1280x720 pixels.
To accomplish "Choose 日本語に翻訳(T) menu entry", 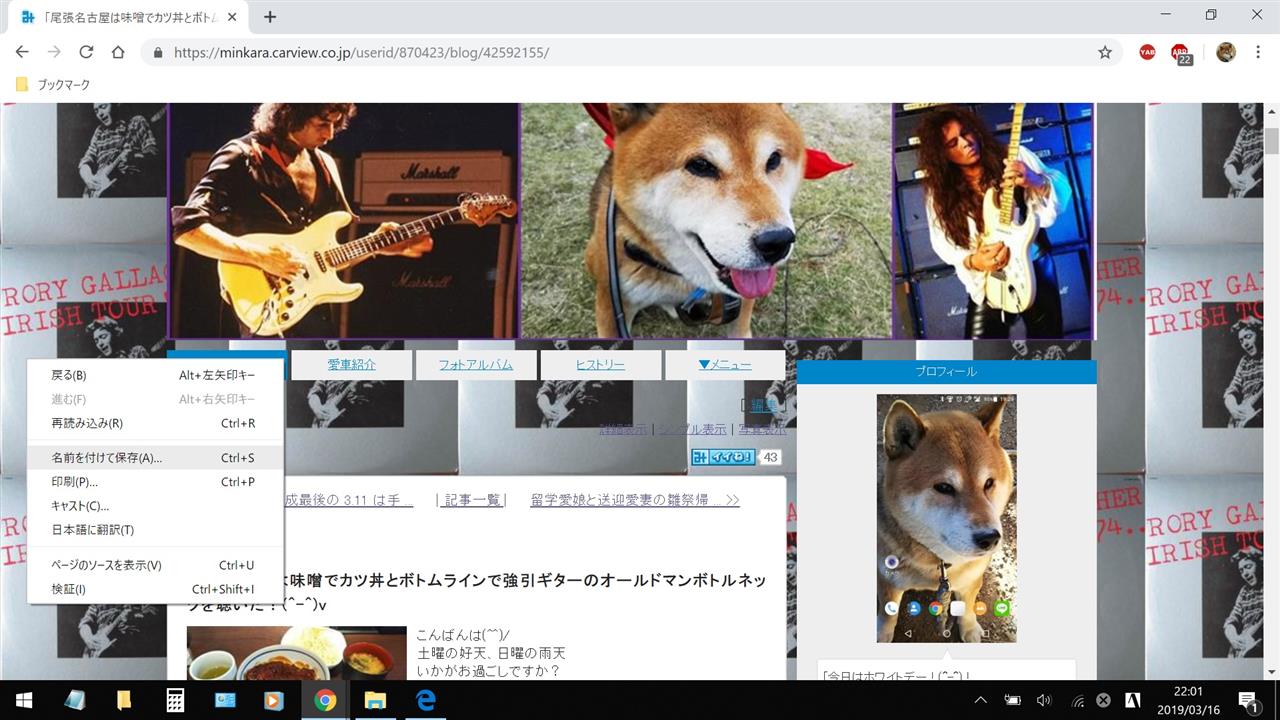I will [x=155, y=530].
